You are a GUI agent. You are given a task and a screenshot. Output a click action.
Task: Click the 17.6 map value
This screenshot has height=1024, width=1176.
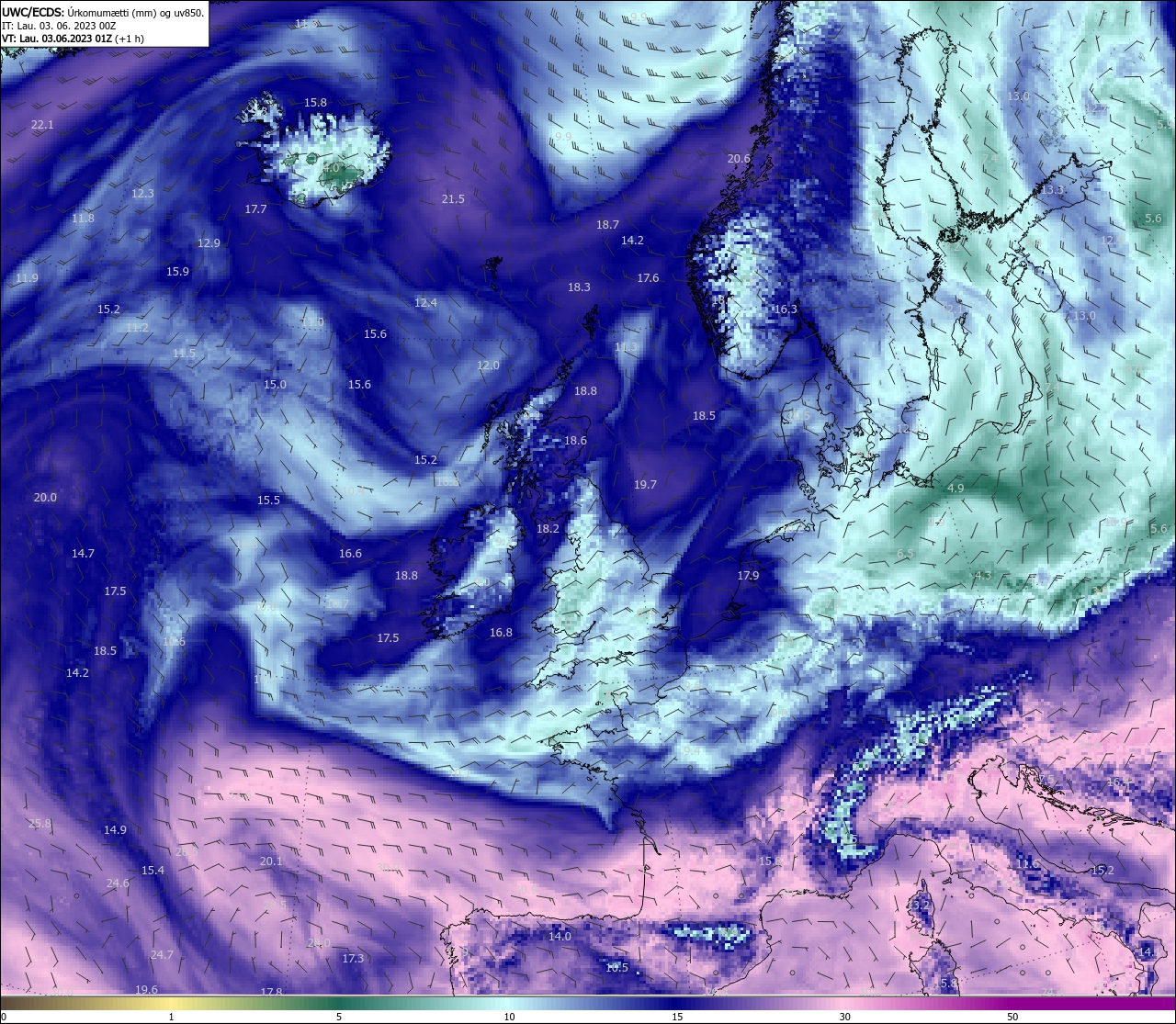point(648,277)
